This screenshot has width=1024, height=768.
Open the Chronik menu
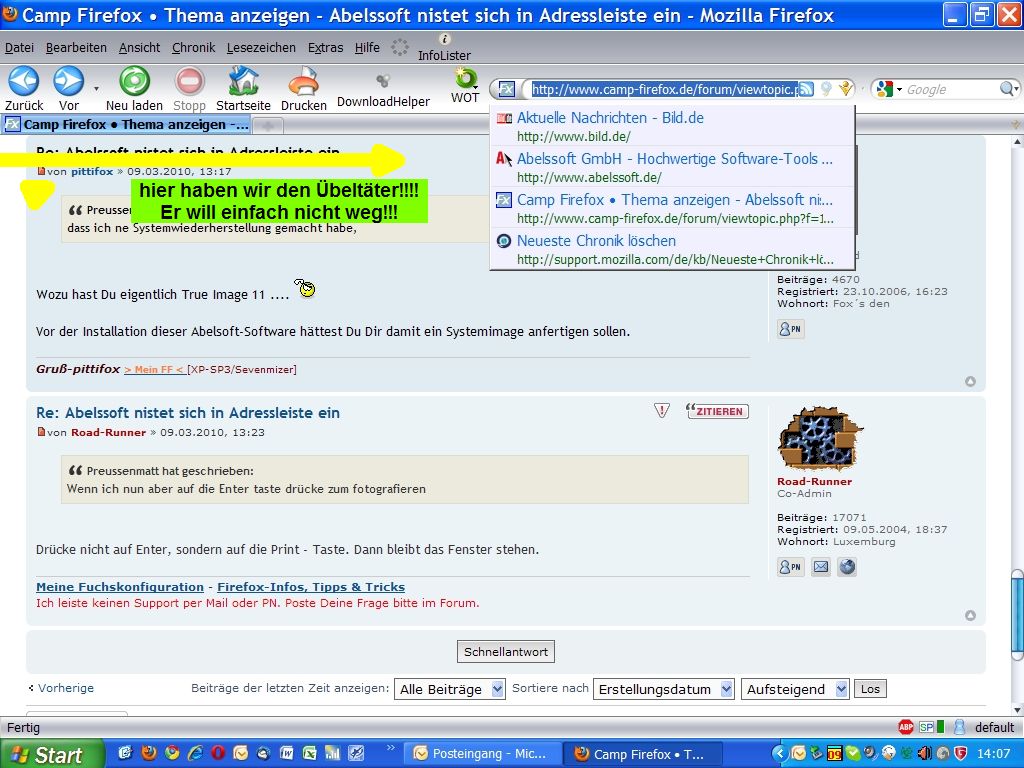pyautogui.click(x=193, y=47)
